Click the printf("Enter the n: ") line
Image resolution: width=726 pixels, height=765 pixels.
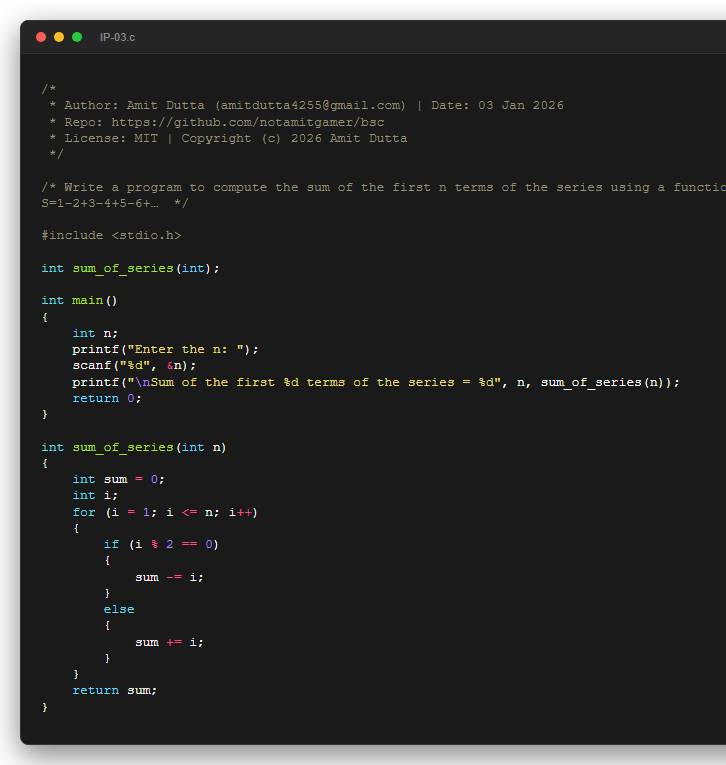(165, 349)
